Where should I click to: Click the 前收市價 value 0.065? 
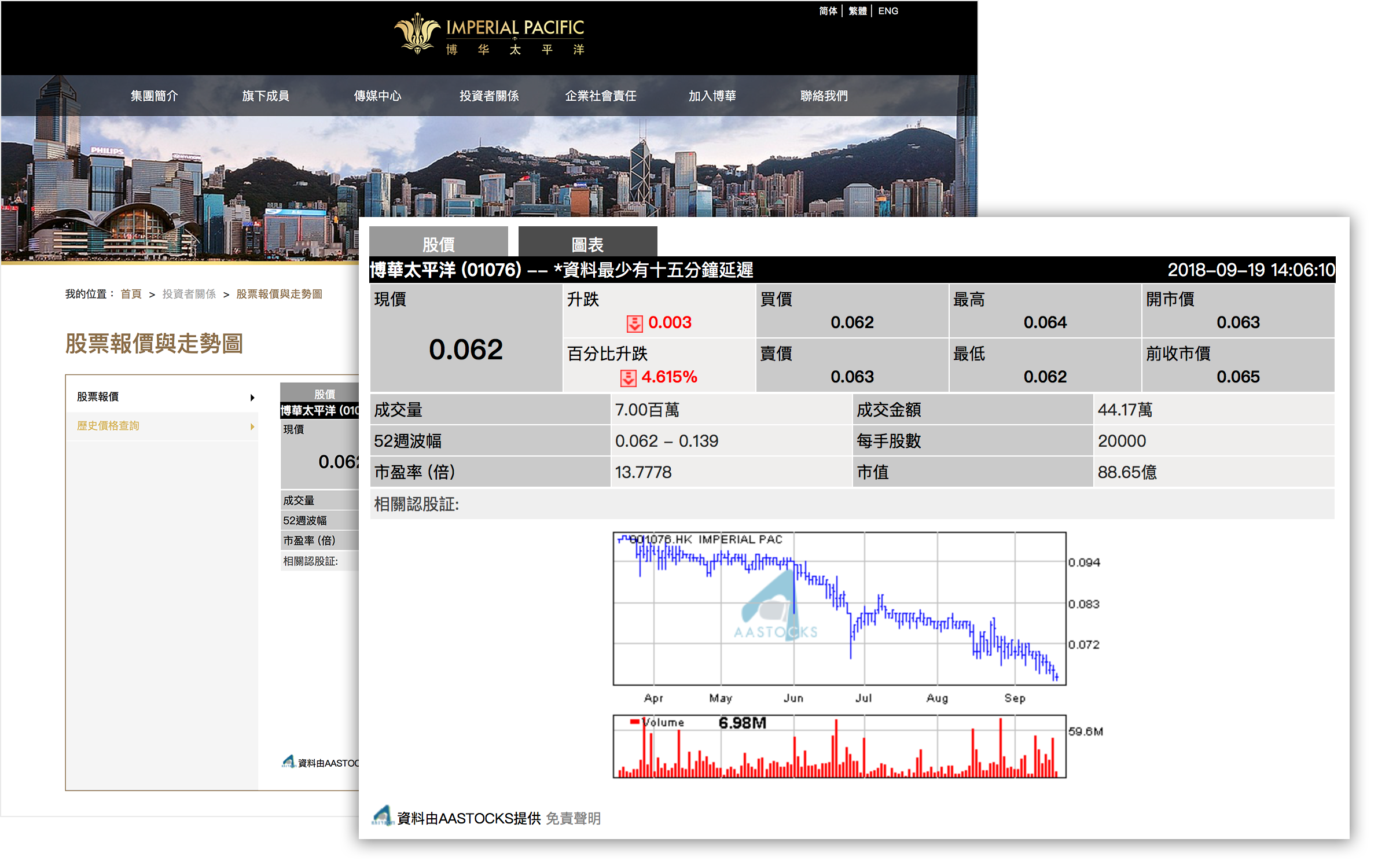tap(1238, 377)
